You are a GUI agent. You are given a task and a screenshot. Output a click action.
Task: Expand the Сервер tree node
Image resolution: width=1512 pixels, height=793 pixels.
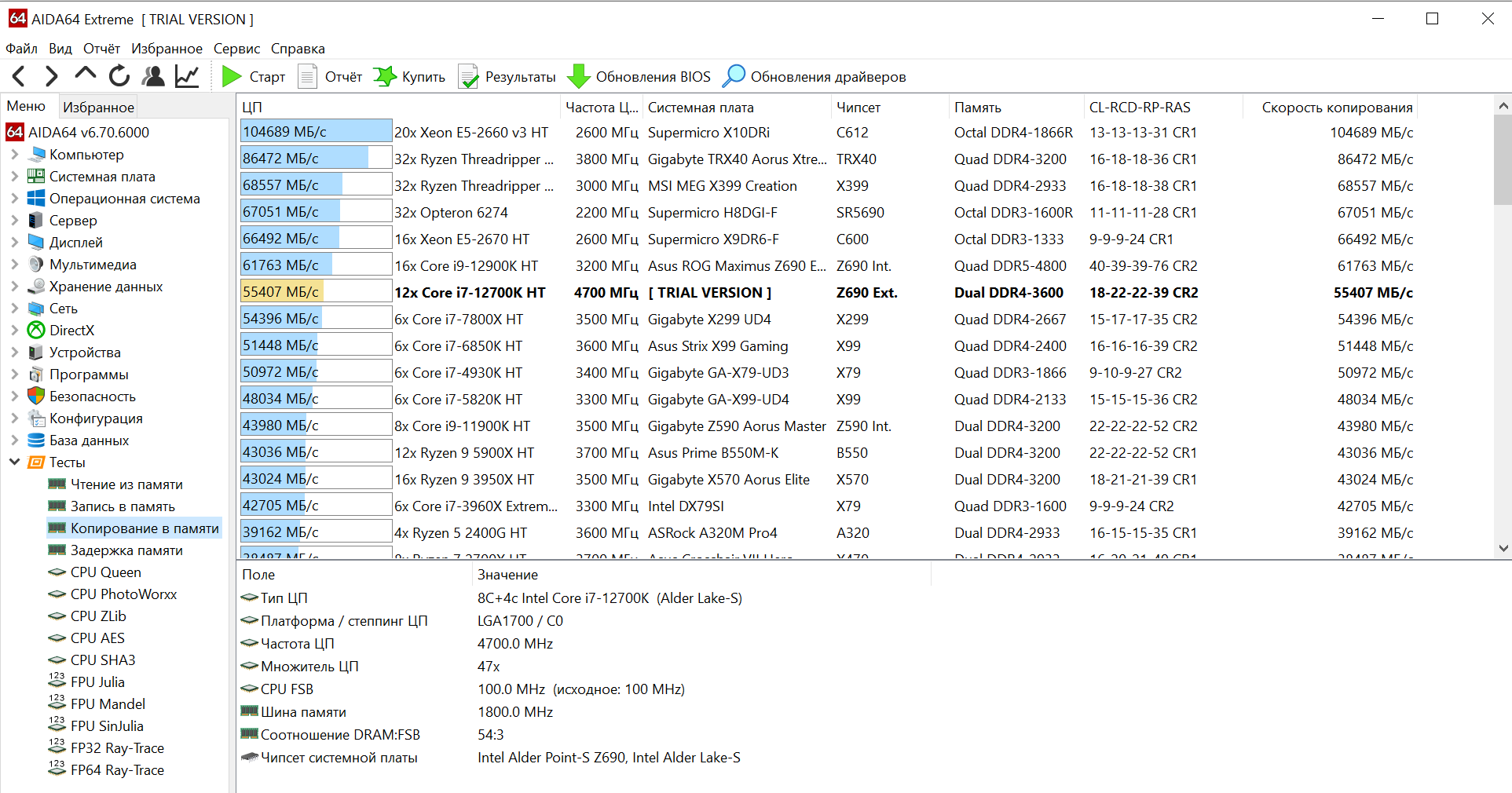[x=15, y=221]
